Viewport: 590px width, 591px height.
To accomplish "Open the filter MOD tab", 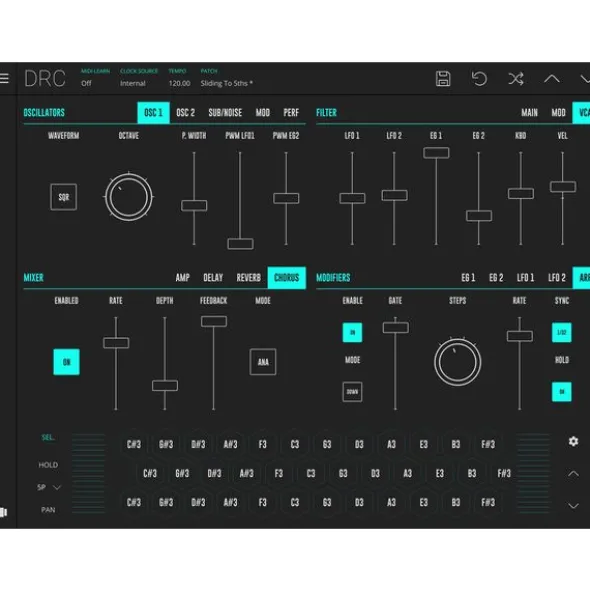I will (558, 113).
